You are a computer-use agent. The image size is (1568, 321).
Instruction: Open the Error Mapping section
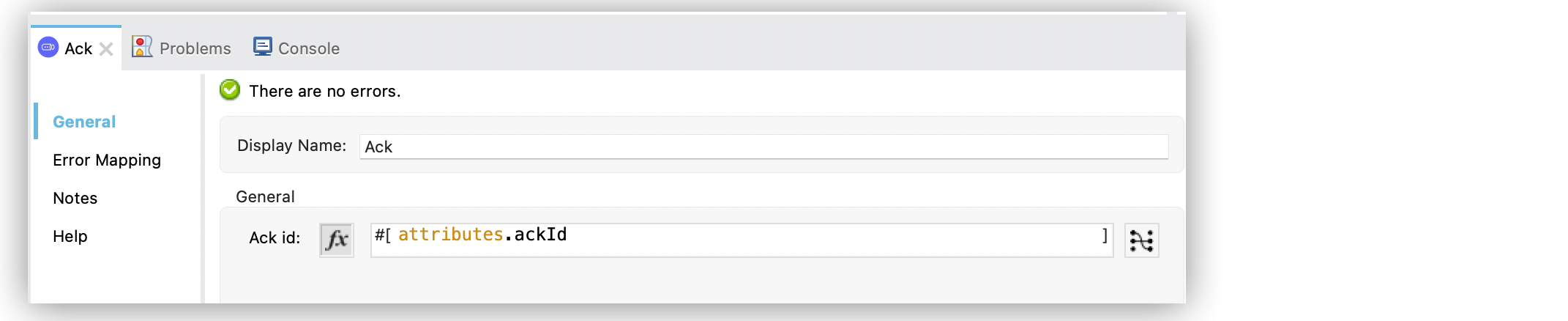[107, 160]
